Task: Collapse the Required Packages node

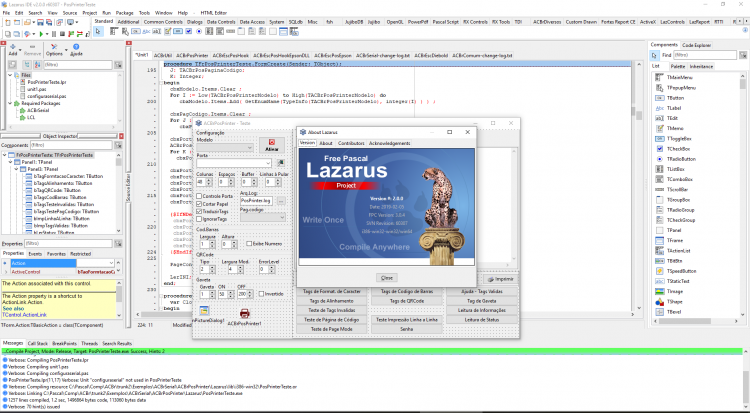Action: pyautogui.click(x=10, y=103)
